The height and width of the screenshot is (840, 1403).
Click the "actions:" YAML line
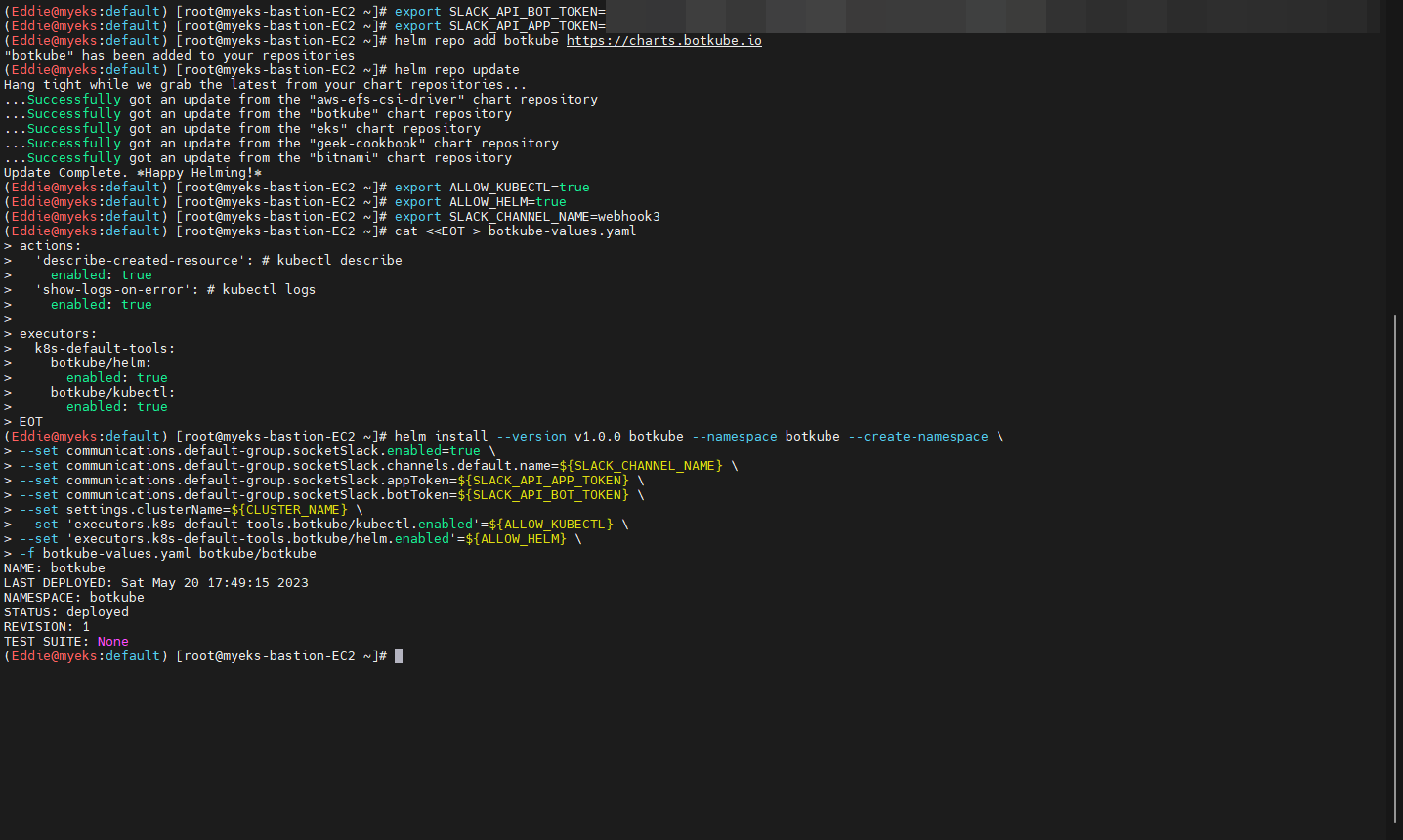click(51, 246)
